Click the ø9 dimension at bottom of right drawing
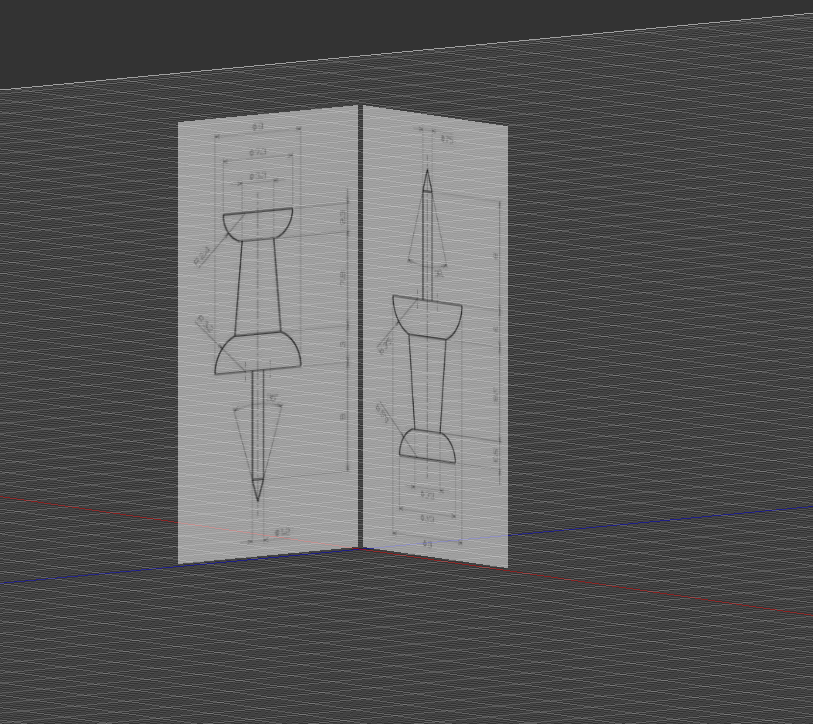Viewport: 813px width, 724px height. 427,542
